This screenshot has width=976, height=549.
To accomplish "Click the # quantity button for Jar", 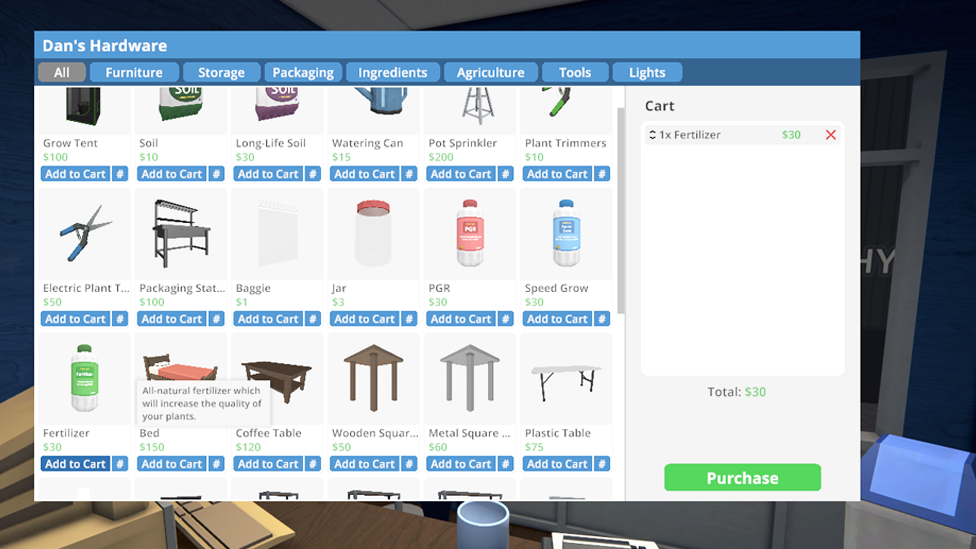I will click(x=410, y=319).
